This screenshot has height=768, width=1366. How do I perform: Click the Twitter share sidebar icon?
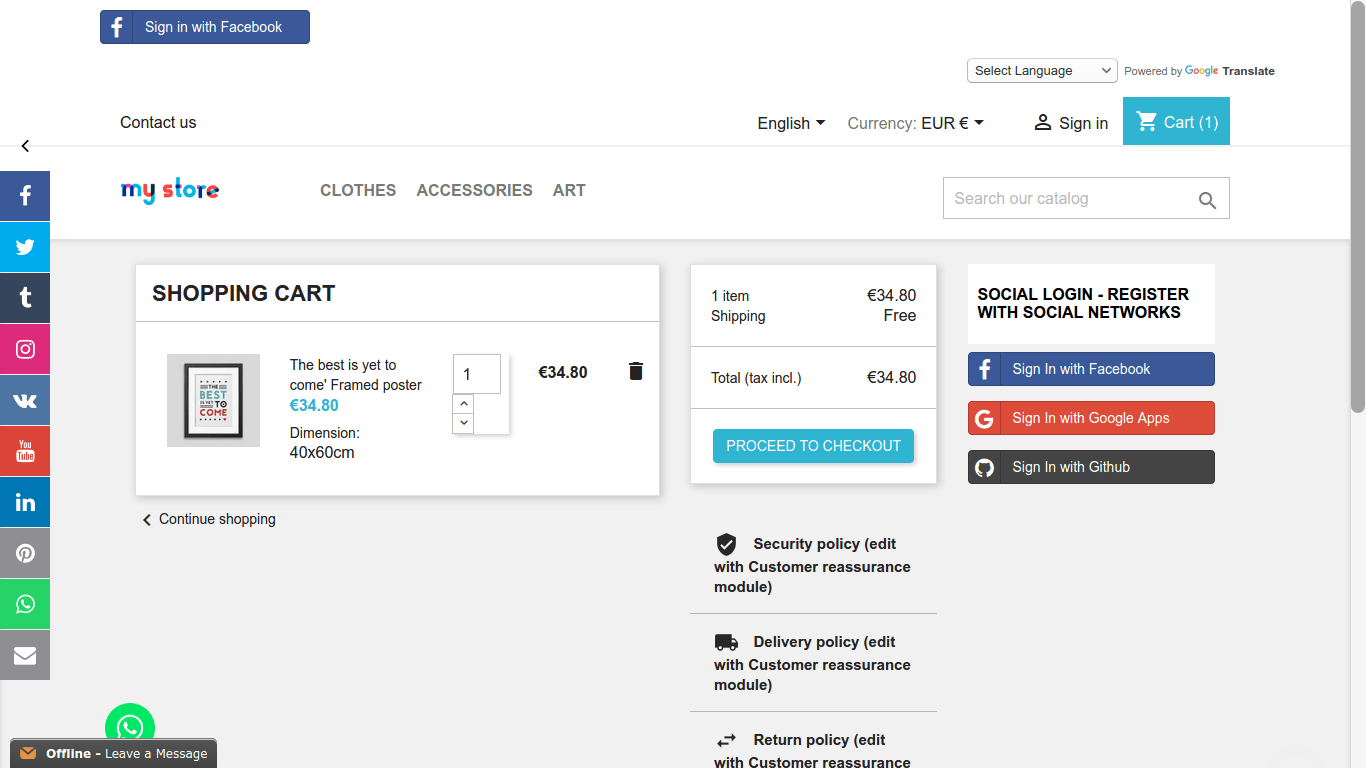(x=25, y=247)
